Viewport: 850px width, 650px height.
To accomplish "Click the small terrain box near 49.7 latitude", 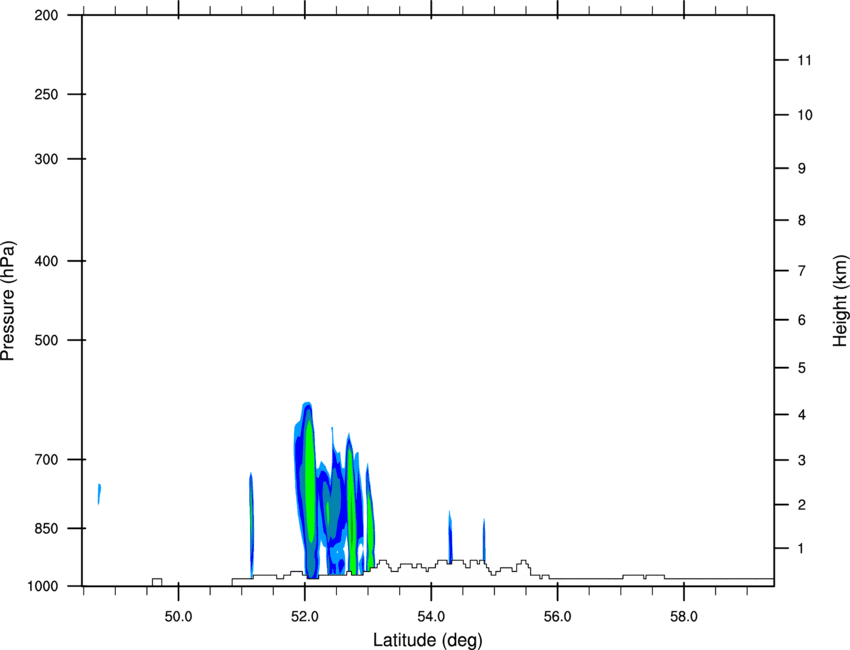I will coord(157,582).
